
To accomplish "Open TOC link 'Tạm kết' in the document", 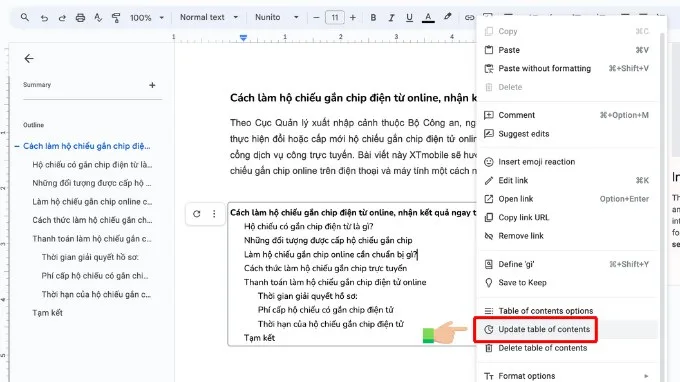I will [x=259, y=338].
